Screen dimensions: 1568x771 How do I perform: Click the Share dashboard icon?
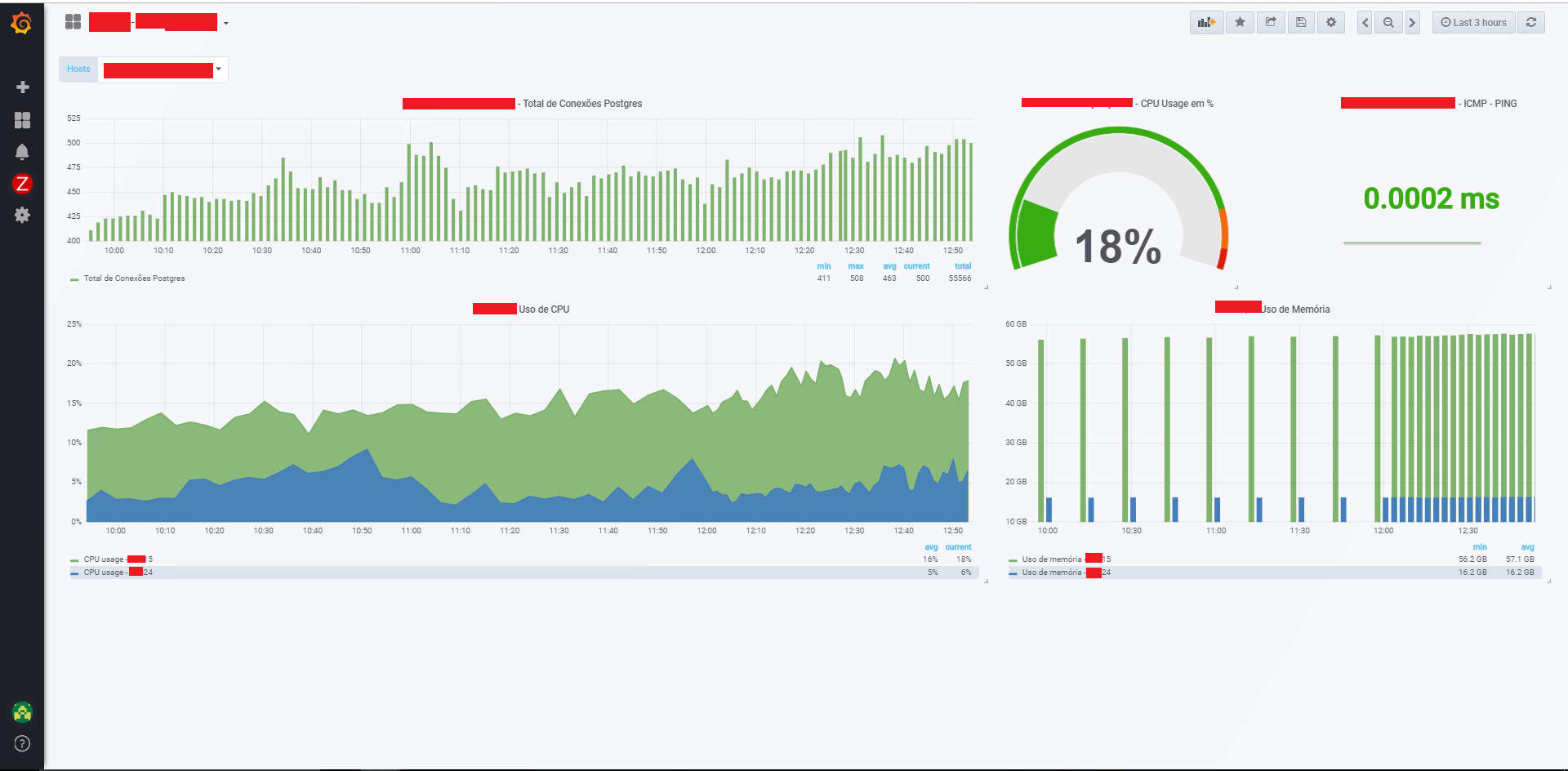pos(1271,23)
